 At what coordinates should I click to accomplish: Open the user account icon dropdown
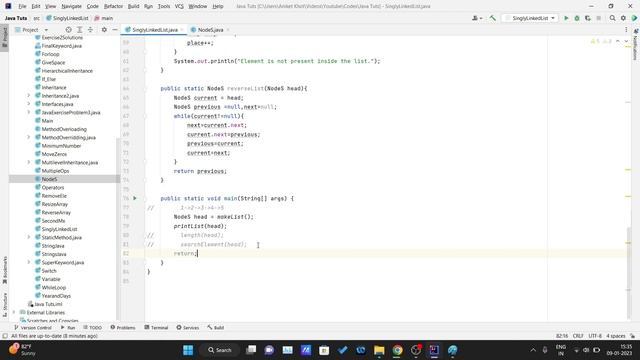tap(477, 18)
